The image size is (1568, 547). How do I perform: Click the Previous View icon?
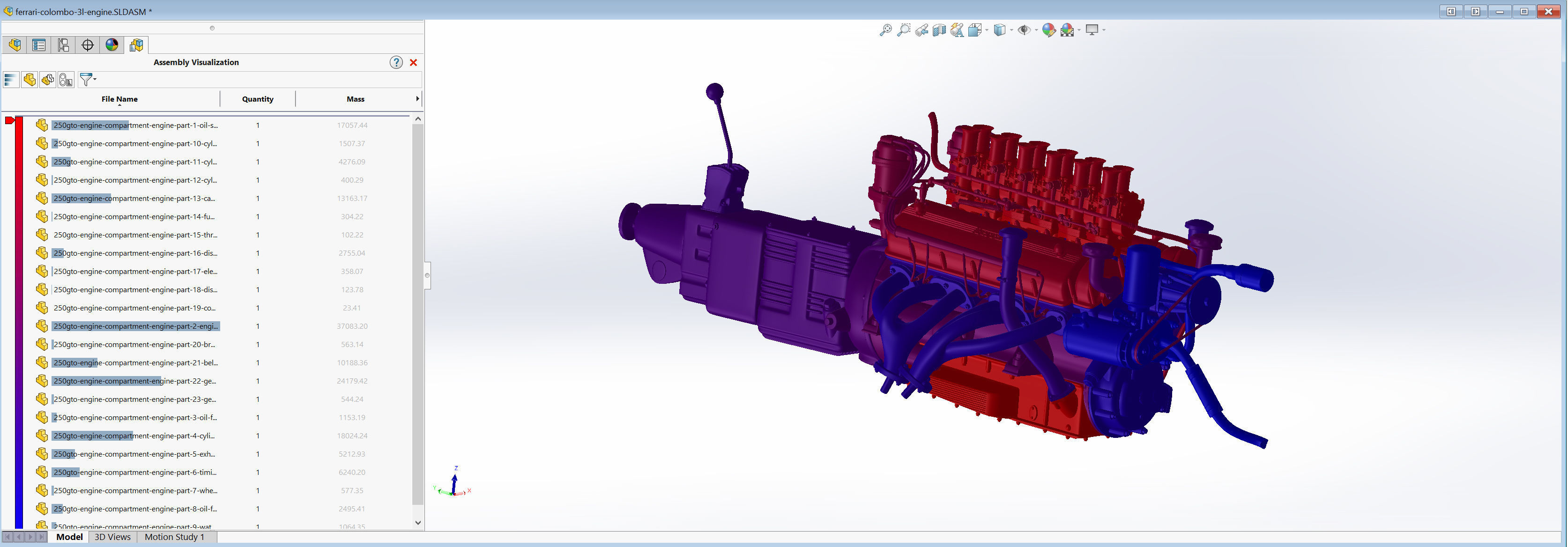coord(921,30)
